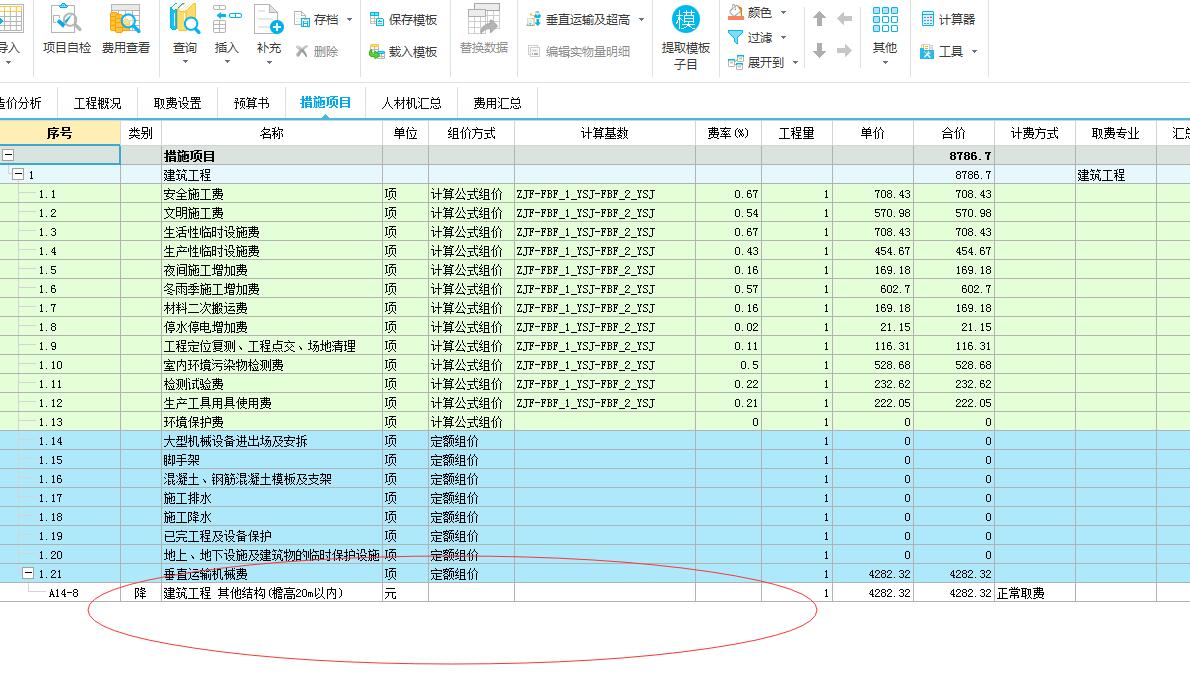The height and width of the screenshot is (681, 1190).
Task: Click 编辑实物量明细 button
Action: pyautogui.click(x=578, y=52)
